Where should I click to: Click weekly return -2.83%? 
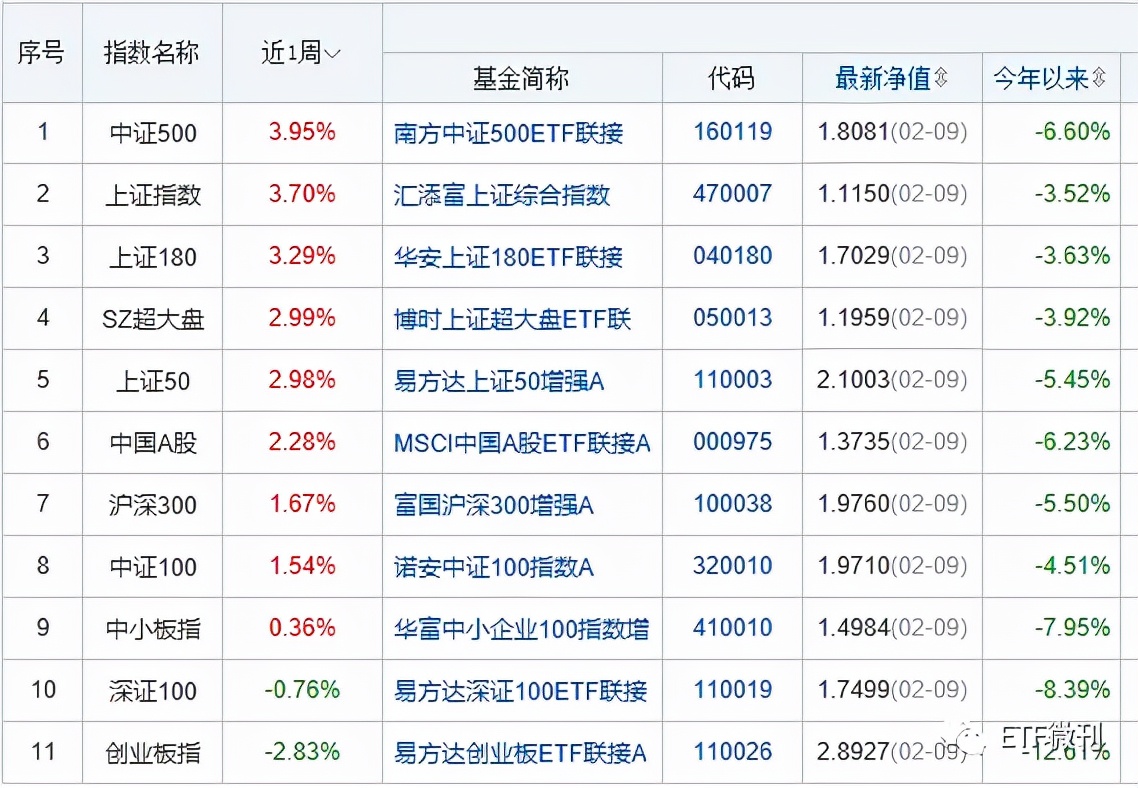tap(302, 752)
